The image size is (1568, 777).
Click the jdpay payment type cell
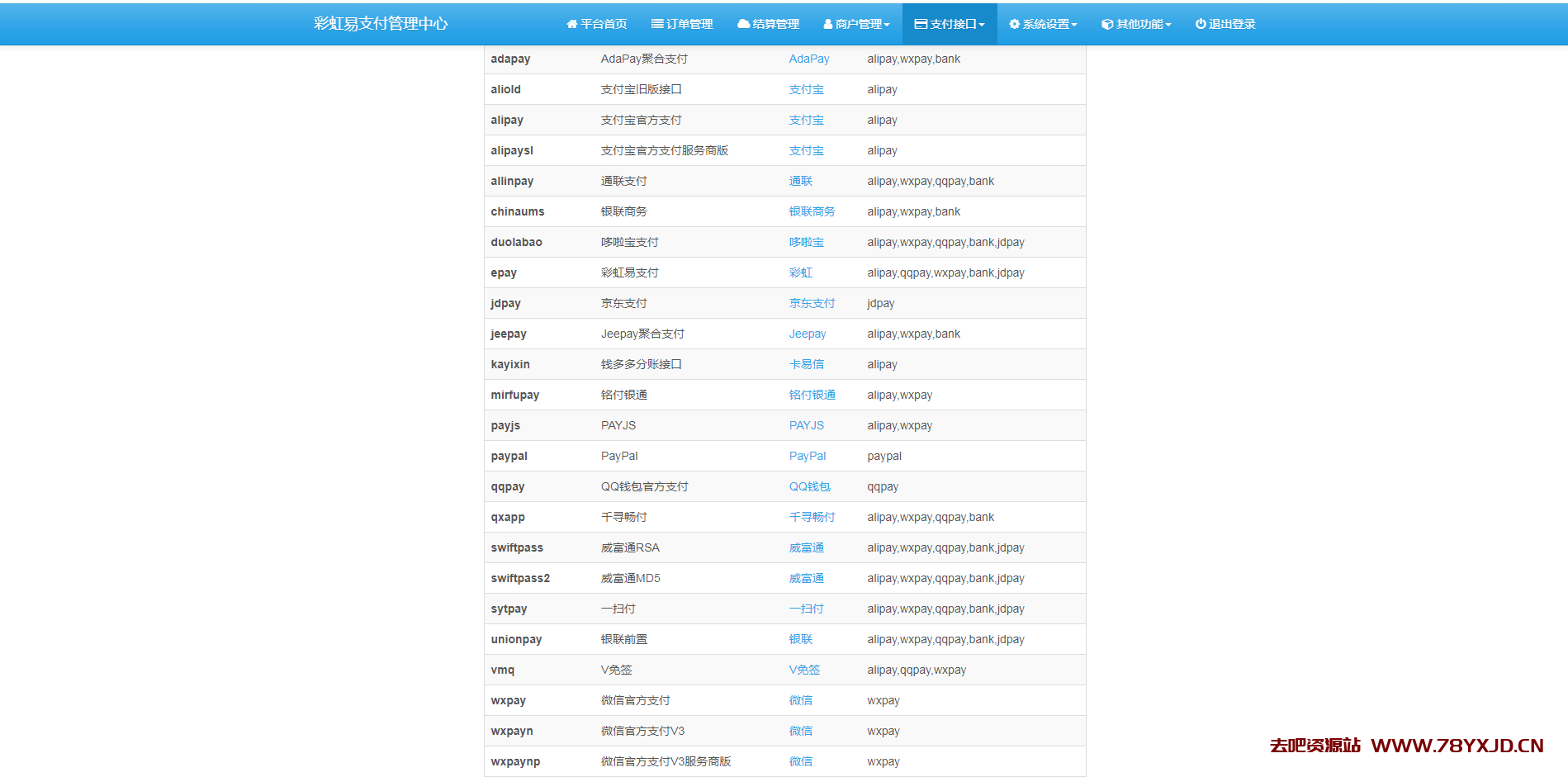click(881, 303)
